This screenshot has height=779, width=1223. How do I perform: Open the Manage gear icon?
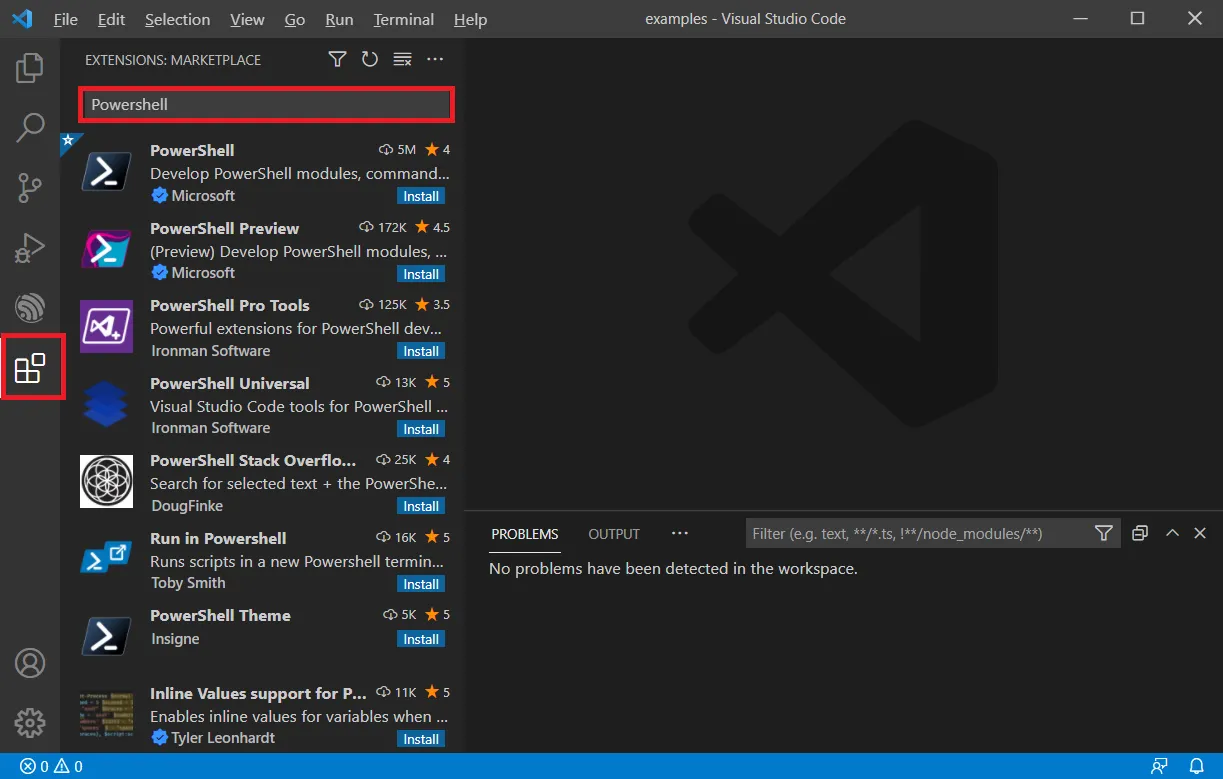coord(30,722)
